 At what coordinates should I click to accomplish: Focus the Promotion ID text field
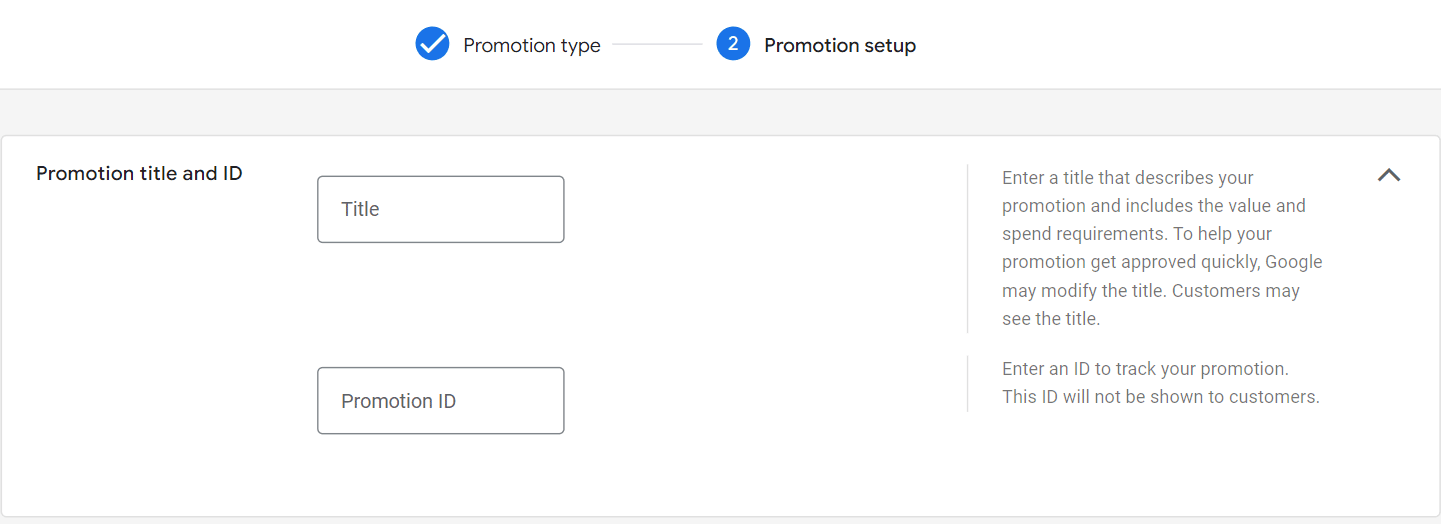pyautogui.click(x=441, y=401)
